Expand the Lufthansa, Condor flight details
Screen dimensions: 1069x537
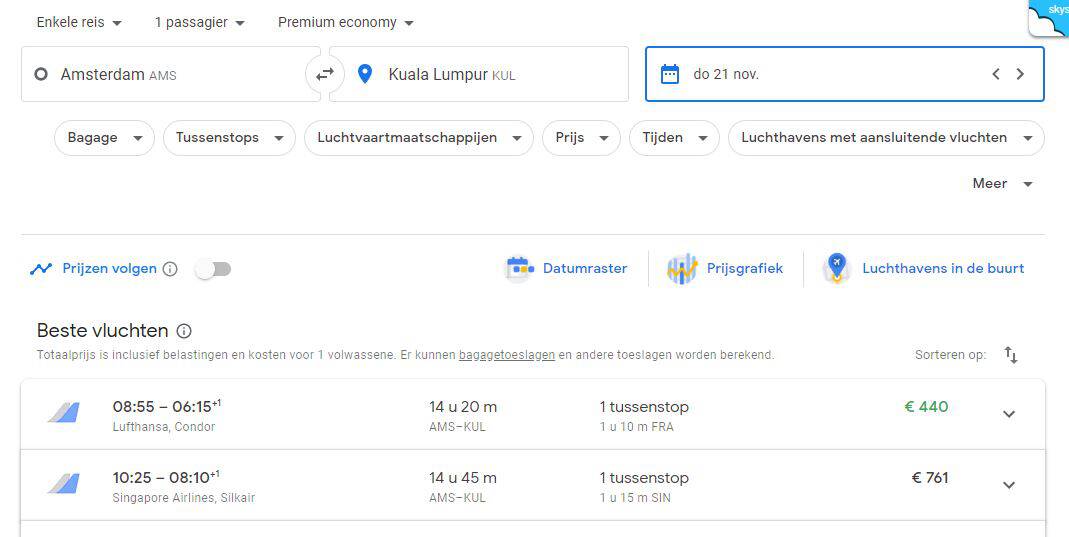click(x=1009, y=414)
